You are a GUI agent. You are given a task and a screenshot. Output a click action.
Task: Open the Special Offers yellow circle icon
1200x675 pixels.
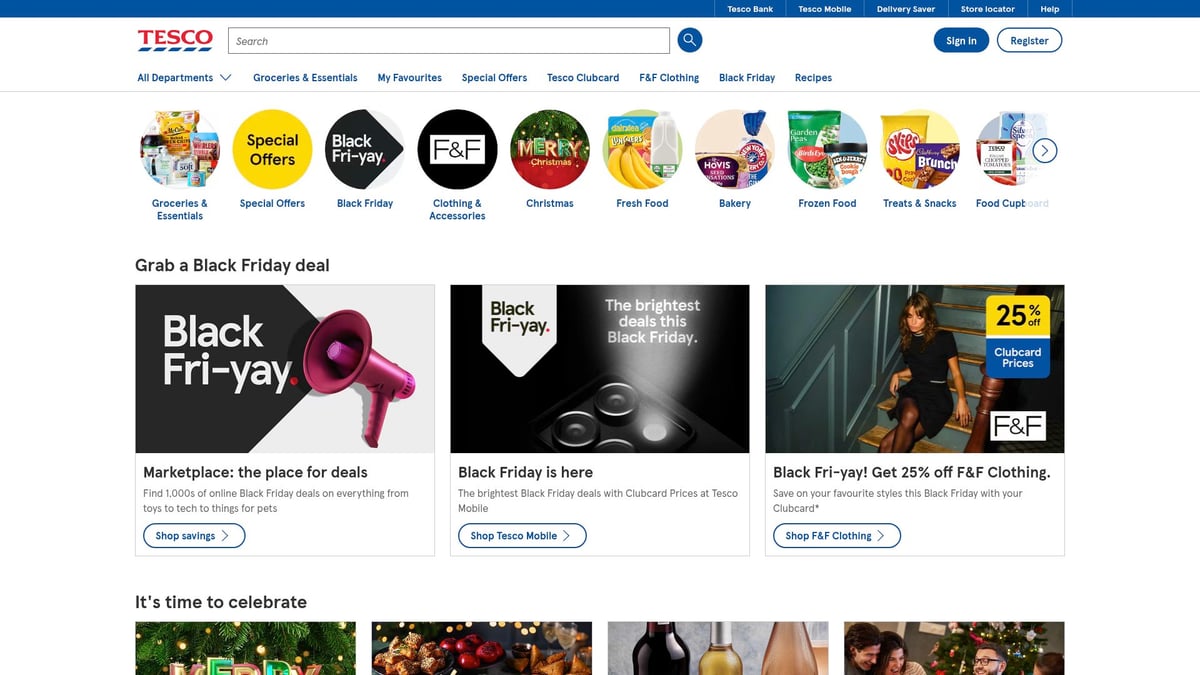tap(272, 150)
